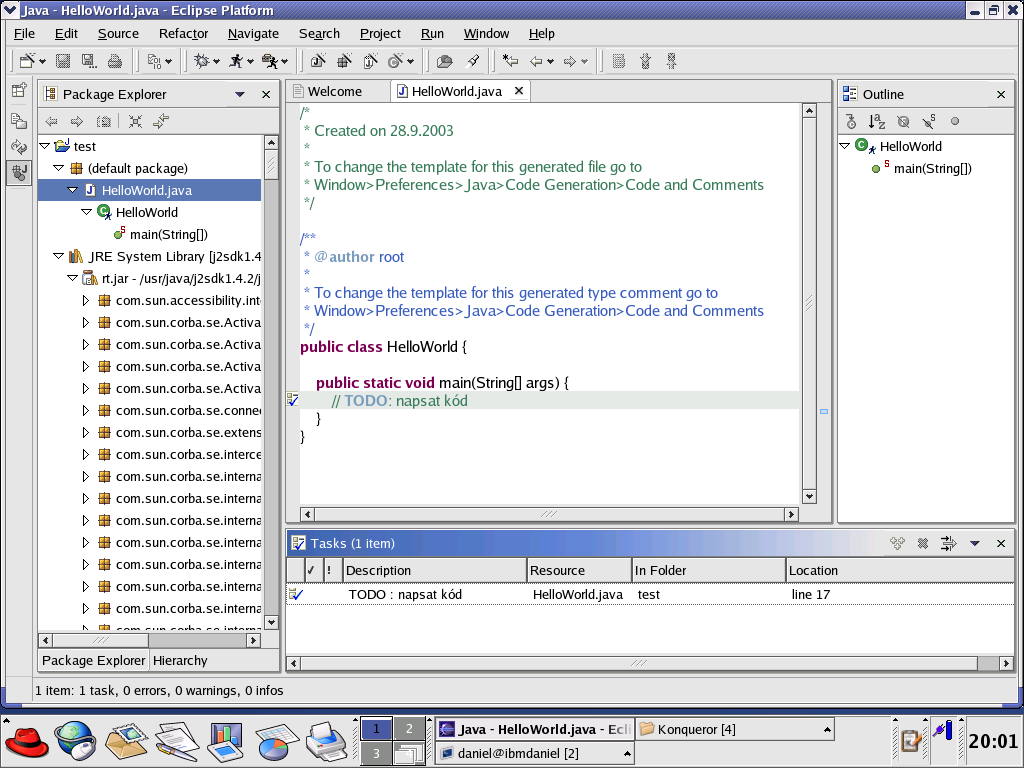Viewport: 1024px width, 768px height.
Task: Go to the last edit location
Action: [x=510, y=61]
